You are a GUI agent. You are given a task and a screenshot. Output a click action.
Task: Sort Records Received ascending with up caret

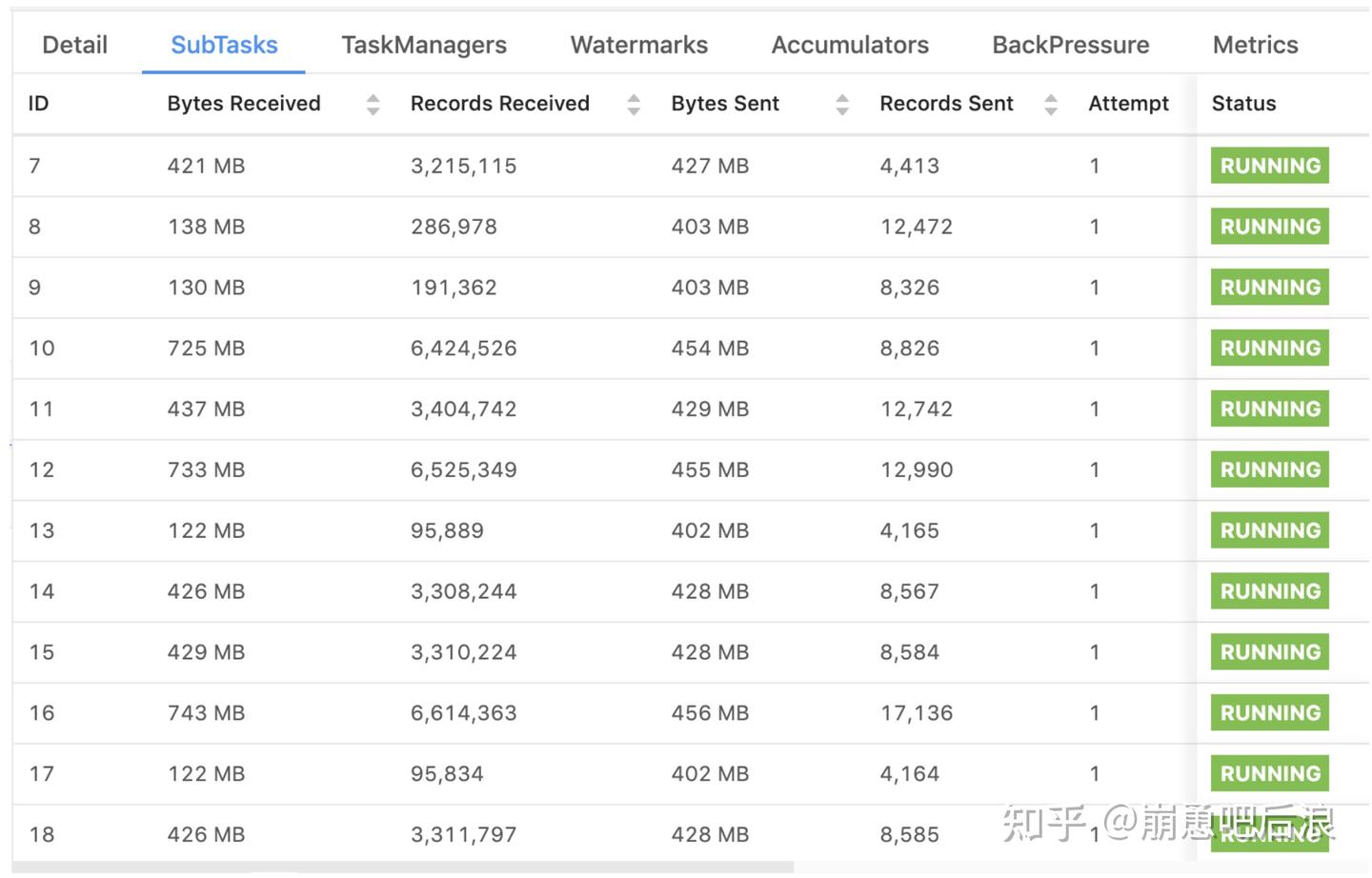[634, 97]
